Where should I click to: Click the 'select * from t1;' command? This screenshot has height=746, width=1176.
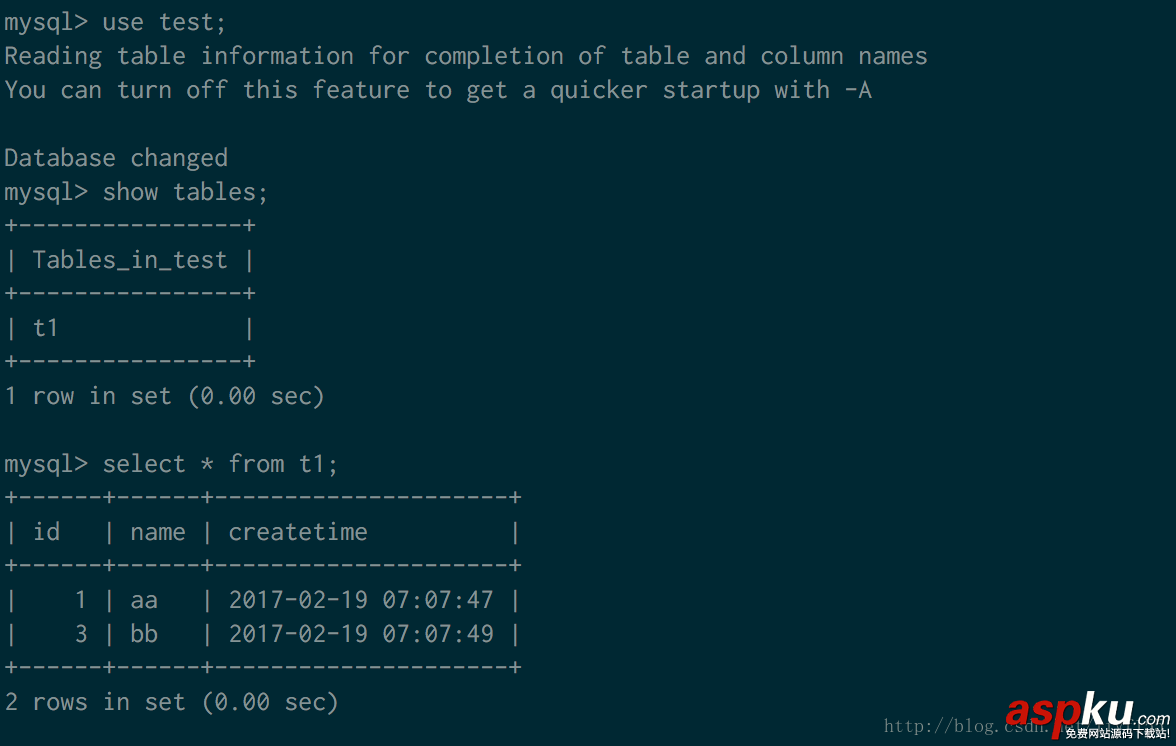coord(220,464)
